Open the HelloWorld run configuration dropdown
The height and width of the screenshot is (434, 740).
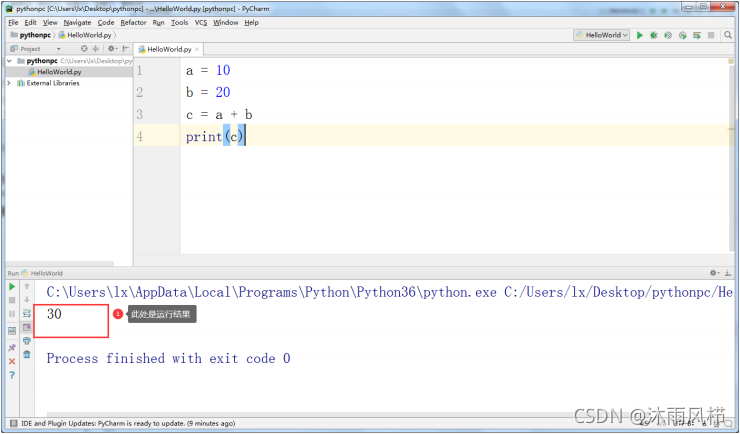602,35
